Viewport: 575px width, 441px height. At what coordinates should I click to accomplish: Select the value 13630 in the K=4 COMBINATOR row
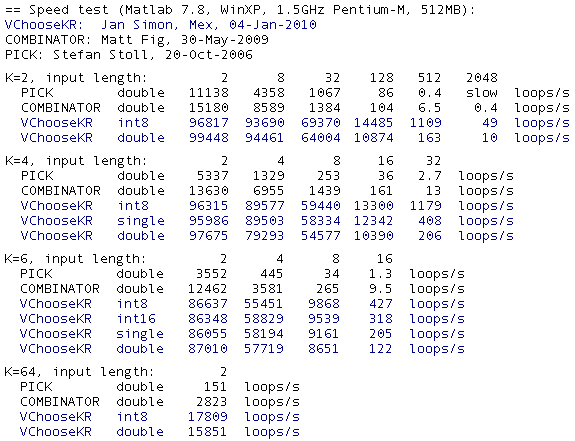[x=209, y=191]
